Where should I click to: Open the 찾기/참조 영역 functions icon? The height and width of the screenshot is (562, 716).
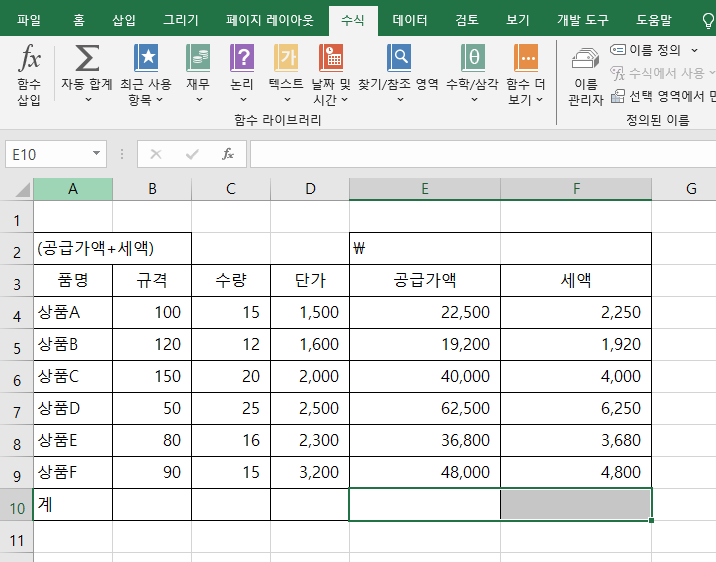[x=399, y=58]
